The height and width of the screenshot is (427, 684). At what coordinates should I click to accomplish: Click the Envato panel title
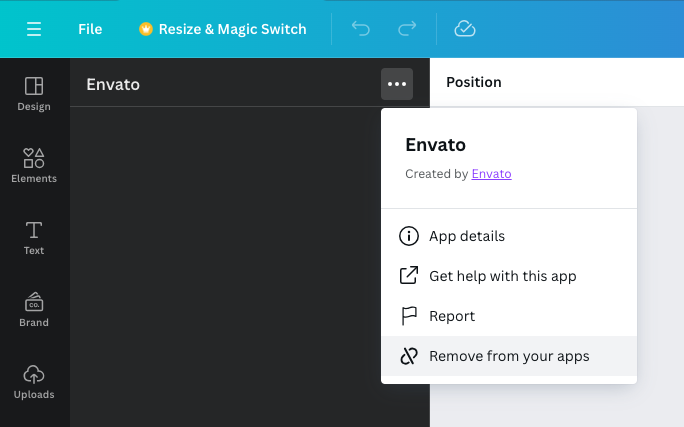(x=113, y=85)
